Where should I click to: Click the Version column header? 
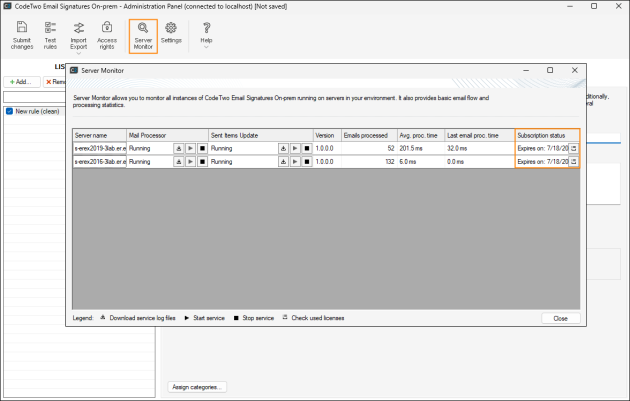point(327,135)
